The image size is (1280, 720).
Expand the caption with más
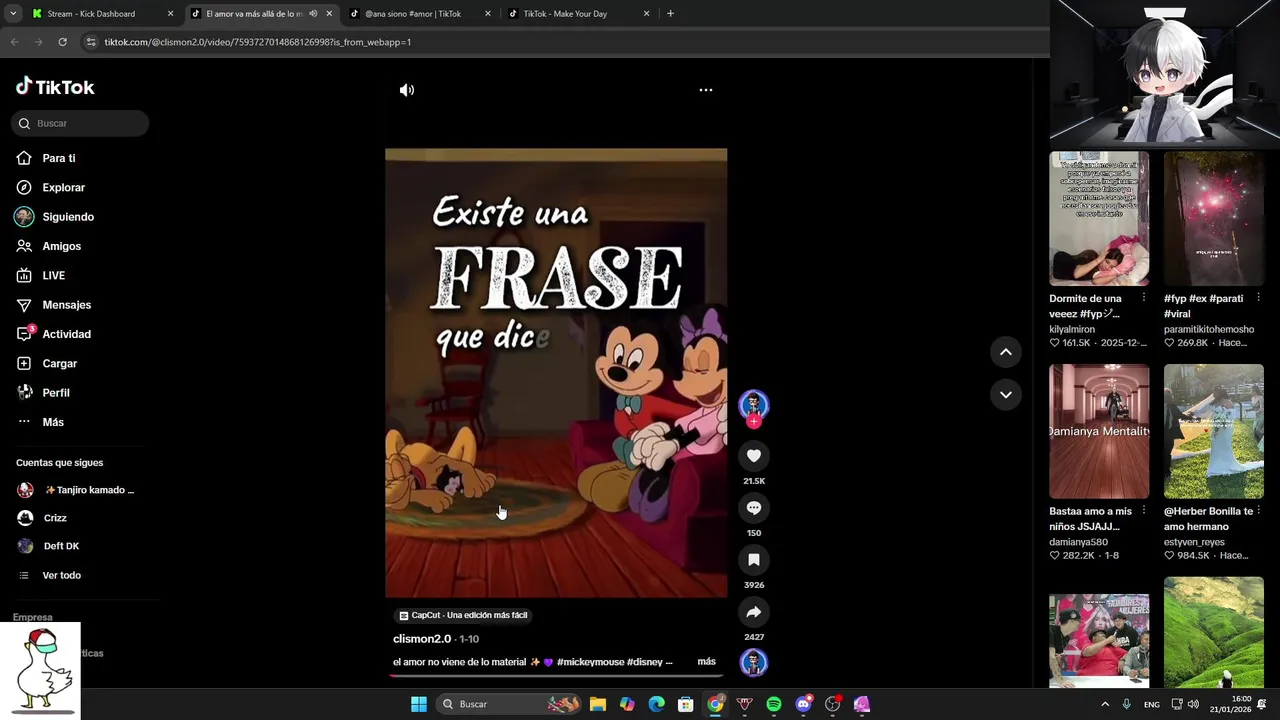(706, 662)
